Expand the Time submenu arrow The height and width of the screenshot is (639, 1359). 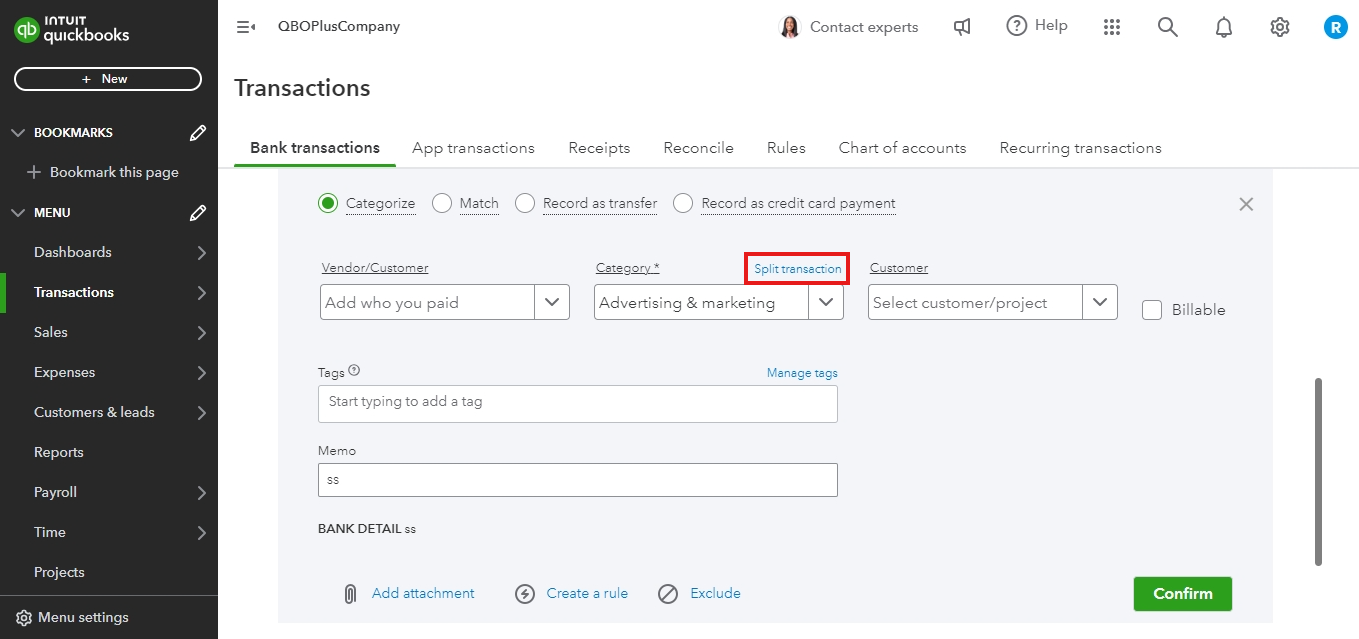click(201, 533)
